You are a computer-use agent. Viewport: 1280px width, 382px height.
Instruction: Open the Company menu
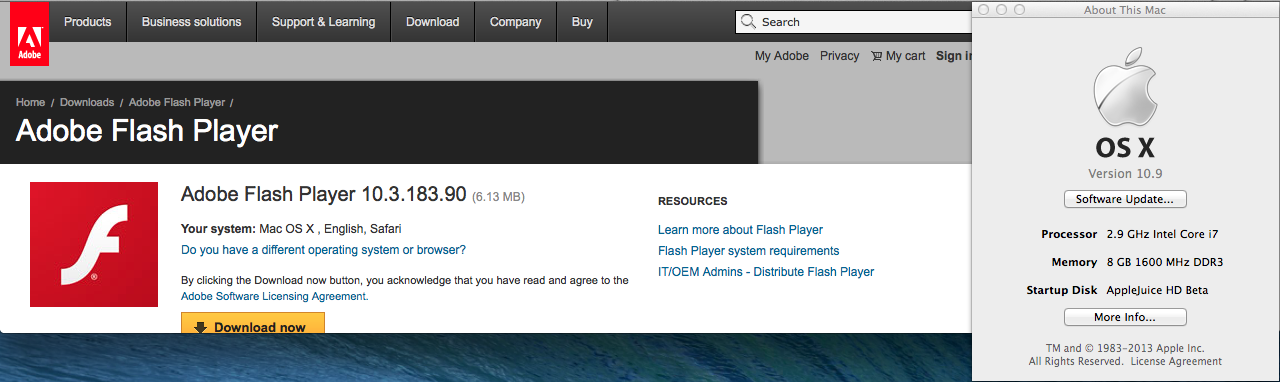(x=515, y=21)
